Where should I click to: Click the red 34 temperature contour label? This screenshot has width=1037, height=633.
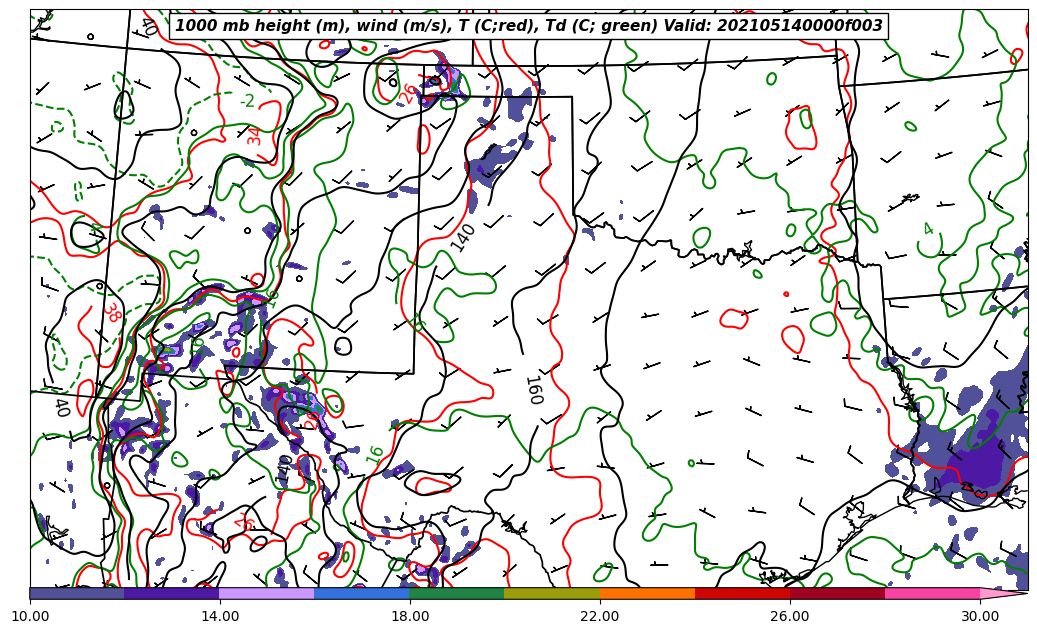coord(254,136)
